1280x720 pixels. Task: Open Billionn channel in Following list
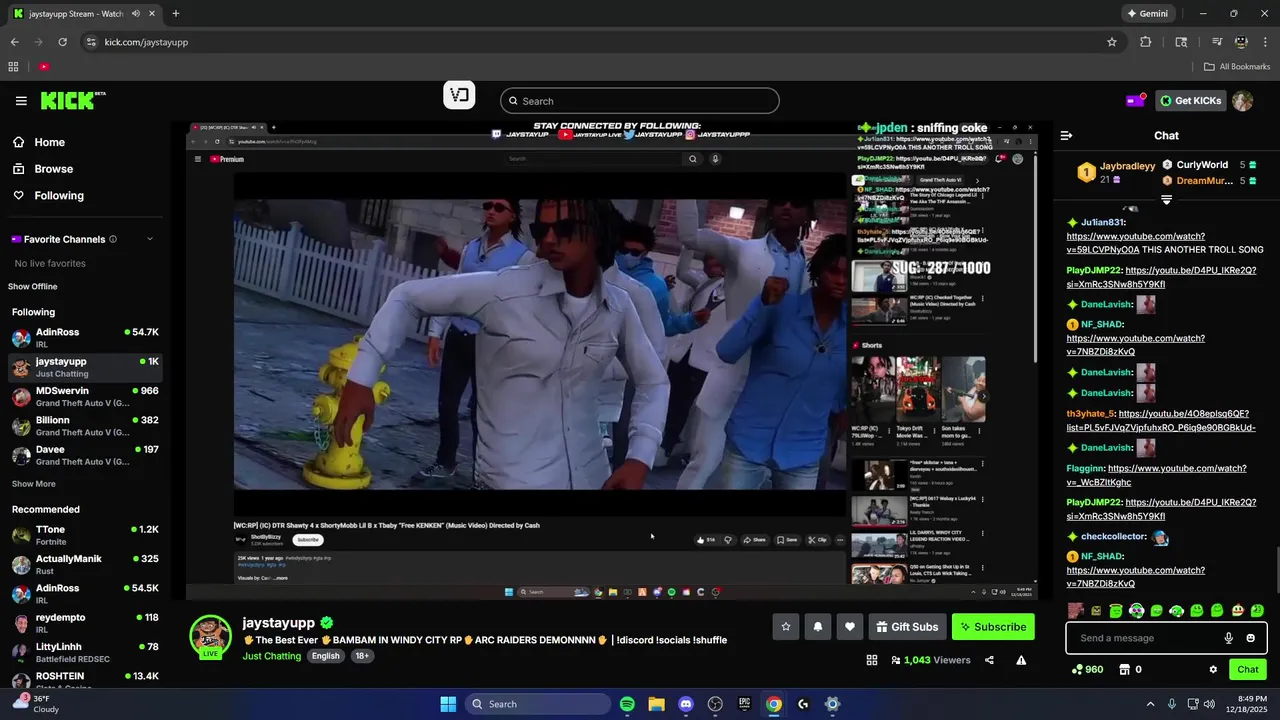pos(85,426)
